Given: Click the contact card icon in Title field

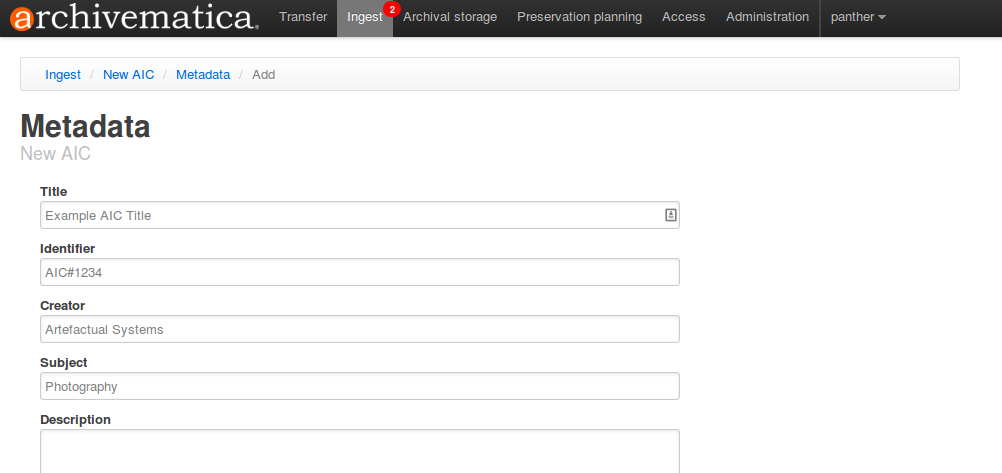Looking at the screenshot, I should pyautogui.click(x=671, y=215).
